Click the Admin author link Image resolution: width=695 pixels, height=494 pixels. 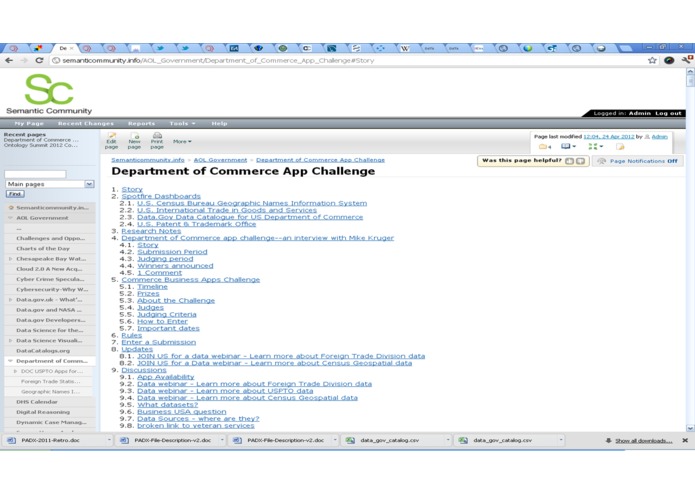[659, 137]
